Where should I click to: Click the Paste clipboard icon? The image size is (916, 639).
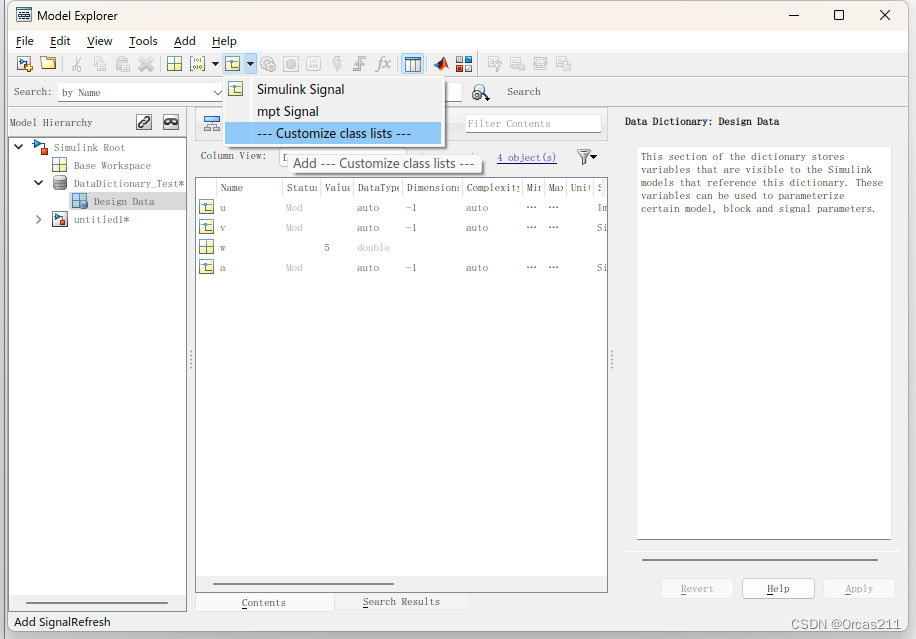pyautogui.click(x=123, y=64)
